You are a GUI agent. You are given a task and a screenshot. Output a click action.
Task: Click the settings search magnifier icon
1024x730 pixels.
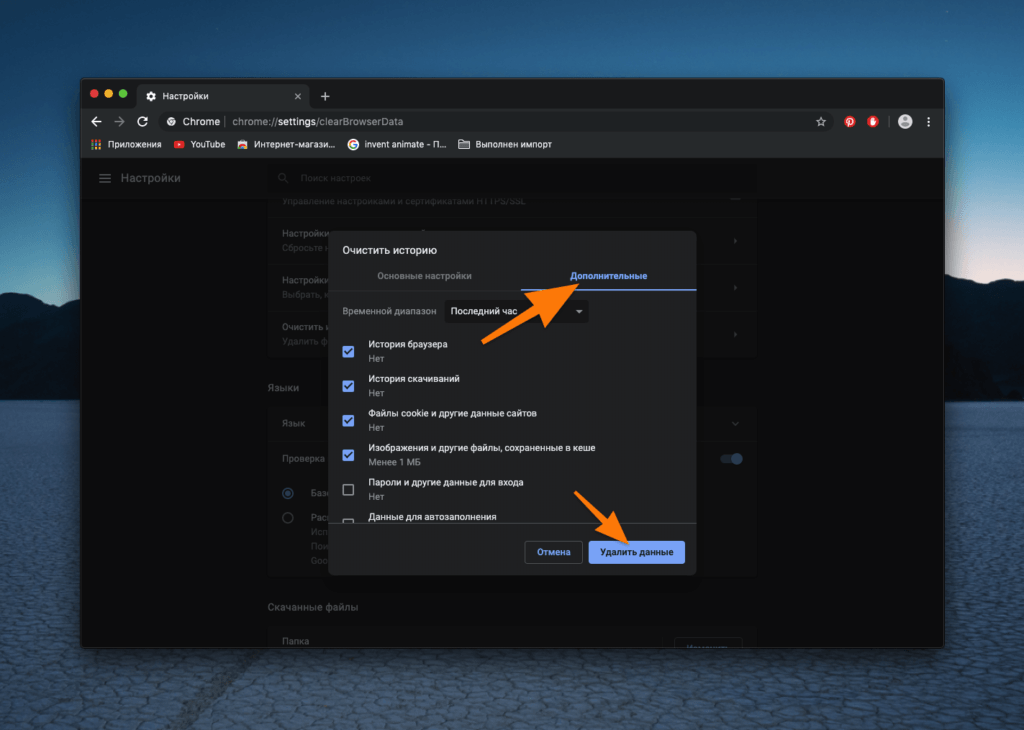tap(283, 178)
